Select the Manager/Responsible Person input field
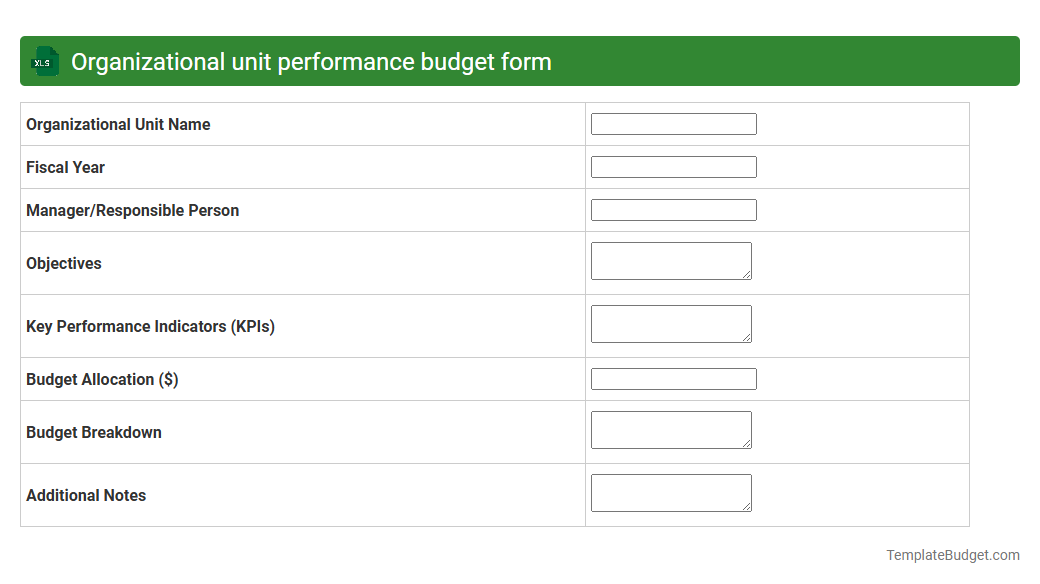The height and width of the screenshot is (584, 1040). 673,209
